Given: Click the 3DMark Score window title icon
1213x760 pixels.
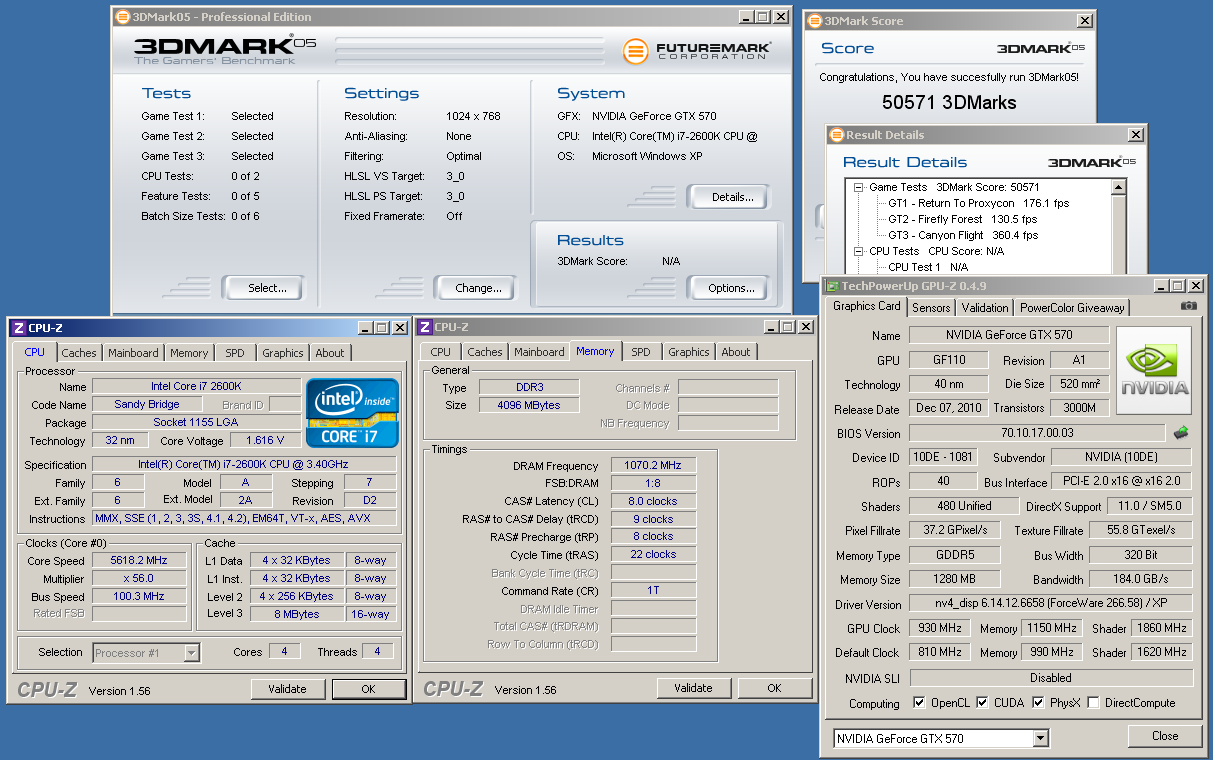Looking at the screenshot, I should click(814, 21).
